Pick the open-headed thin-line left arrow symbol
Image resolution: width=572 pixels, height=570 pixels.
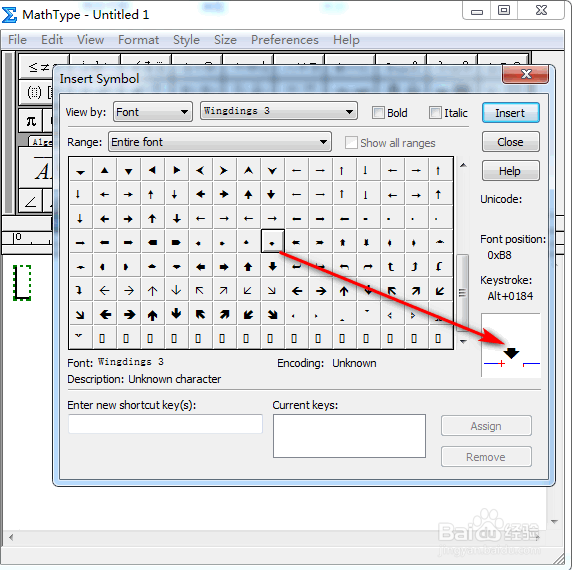[105, 290]
